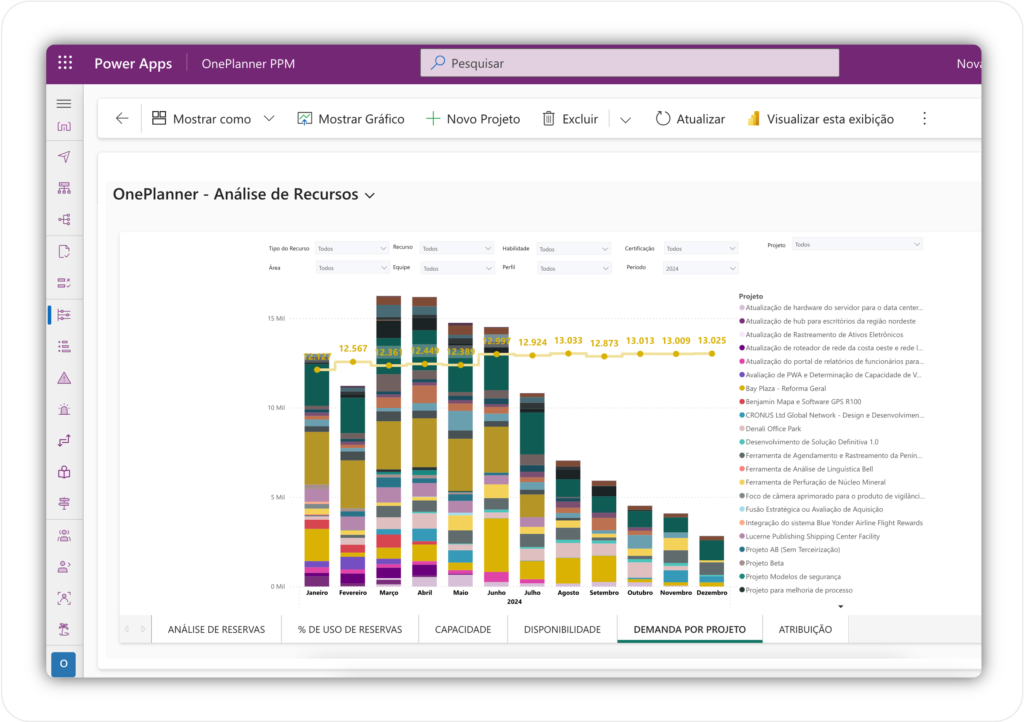
Task: Click Atualizar to refresh
Action: tap(690, 119)
